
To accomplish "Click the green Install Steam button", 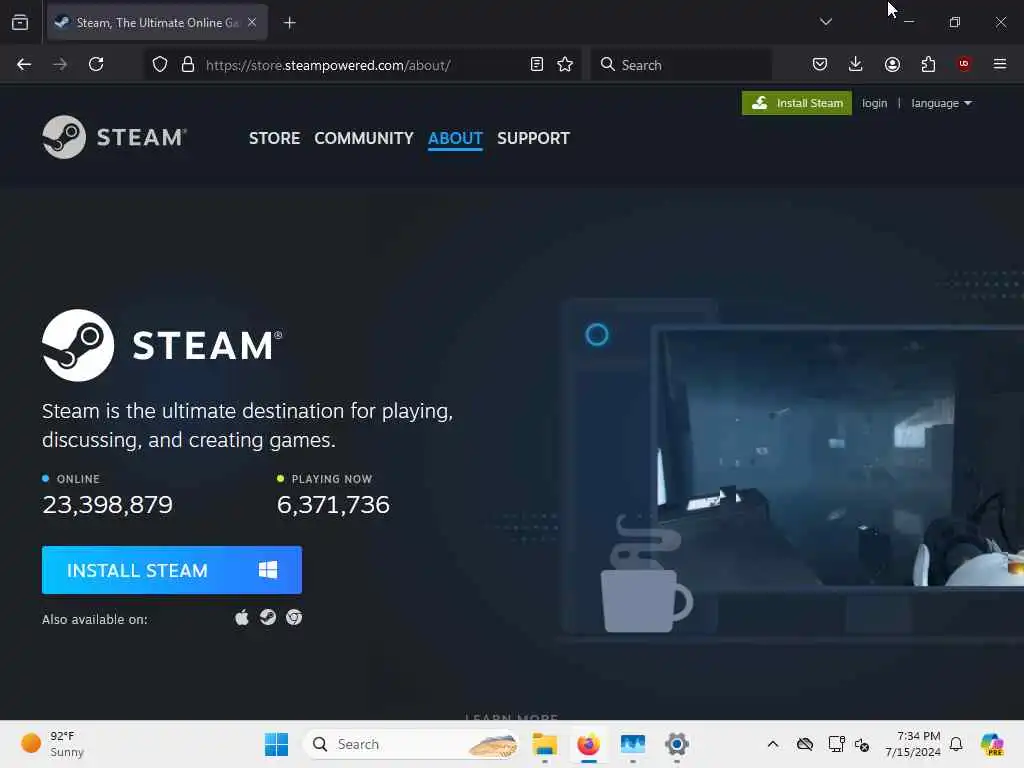I will pyautogui.click(x=797, y=103).
